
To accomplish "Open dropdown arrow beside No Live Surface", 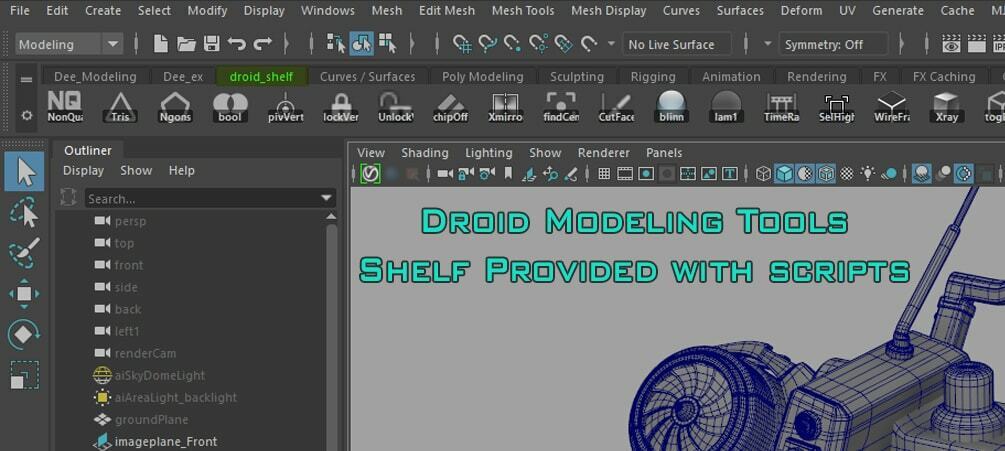I will click(611, 44).
